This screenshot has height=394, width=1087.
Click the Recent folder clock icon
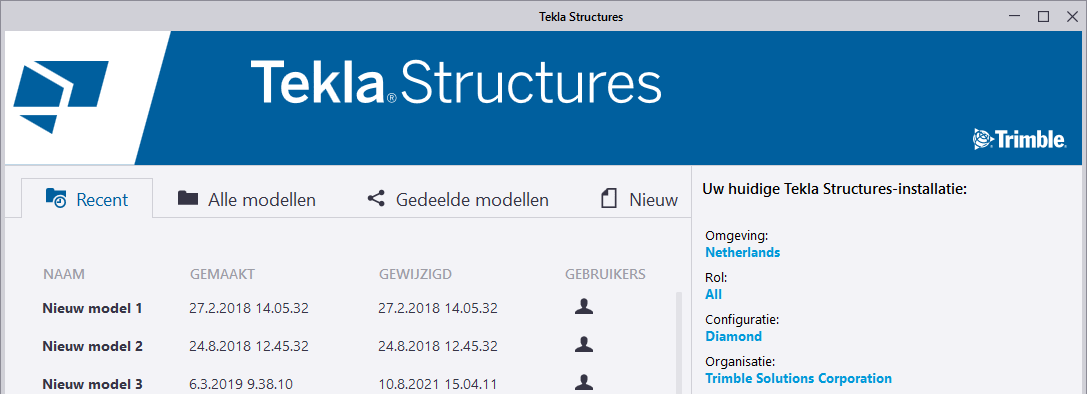(55, 198)
